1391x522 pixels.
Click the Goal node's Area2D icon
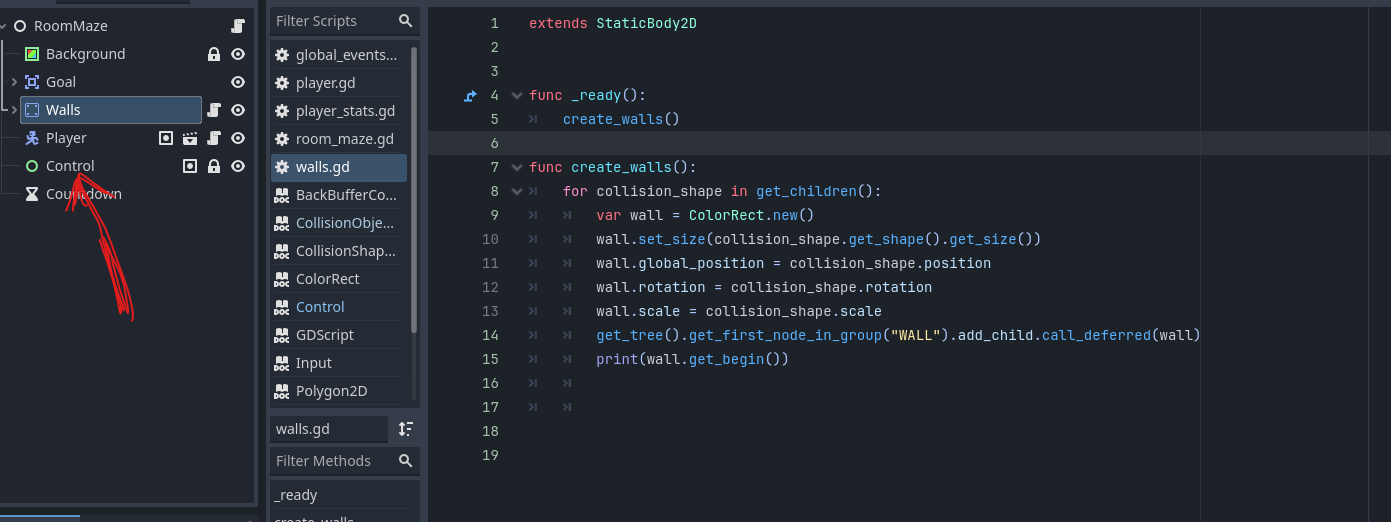32,82
